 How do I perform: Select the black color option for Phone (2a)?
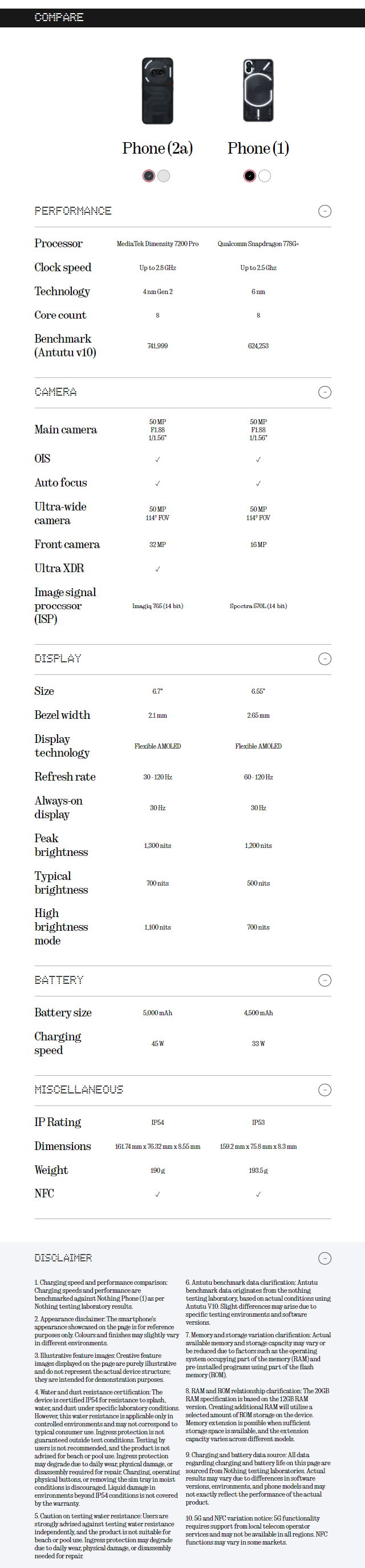[x=148, y=176]
